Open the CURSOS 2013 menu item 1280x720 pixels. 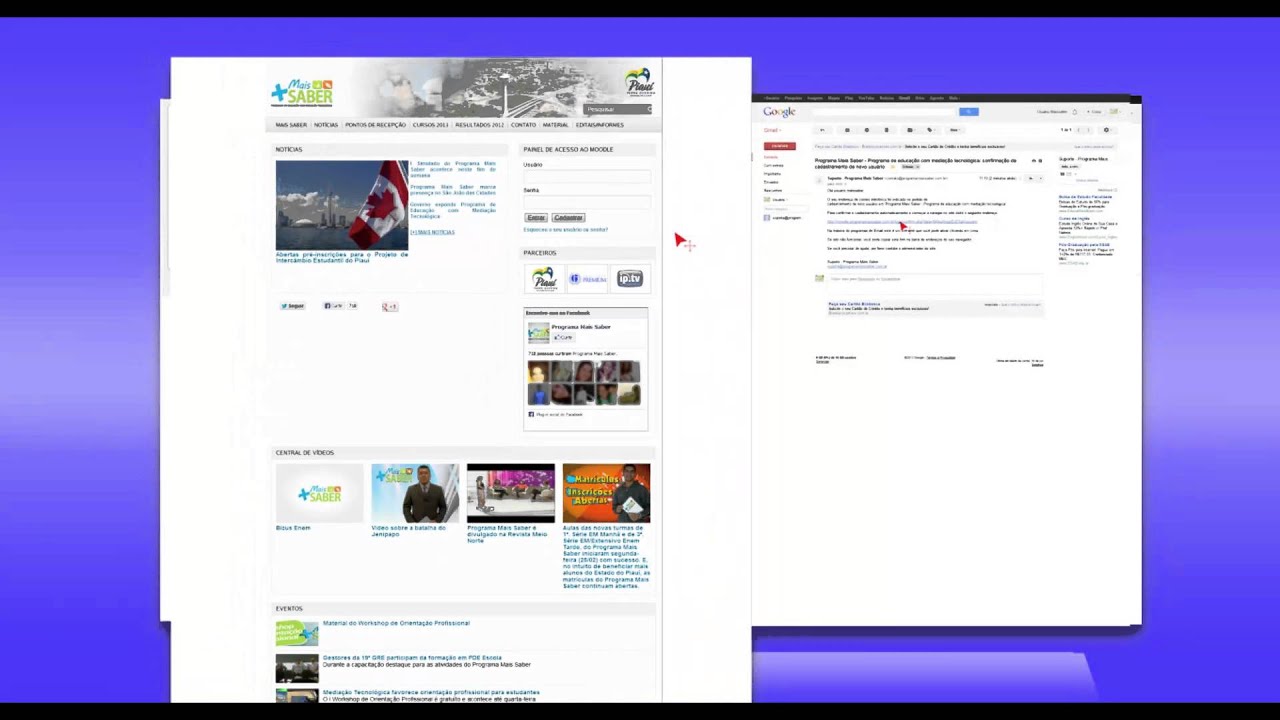430,125
